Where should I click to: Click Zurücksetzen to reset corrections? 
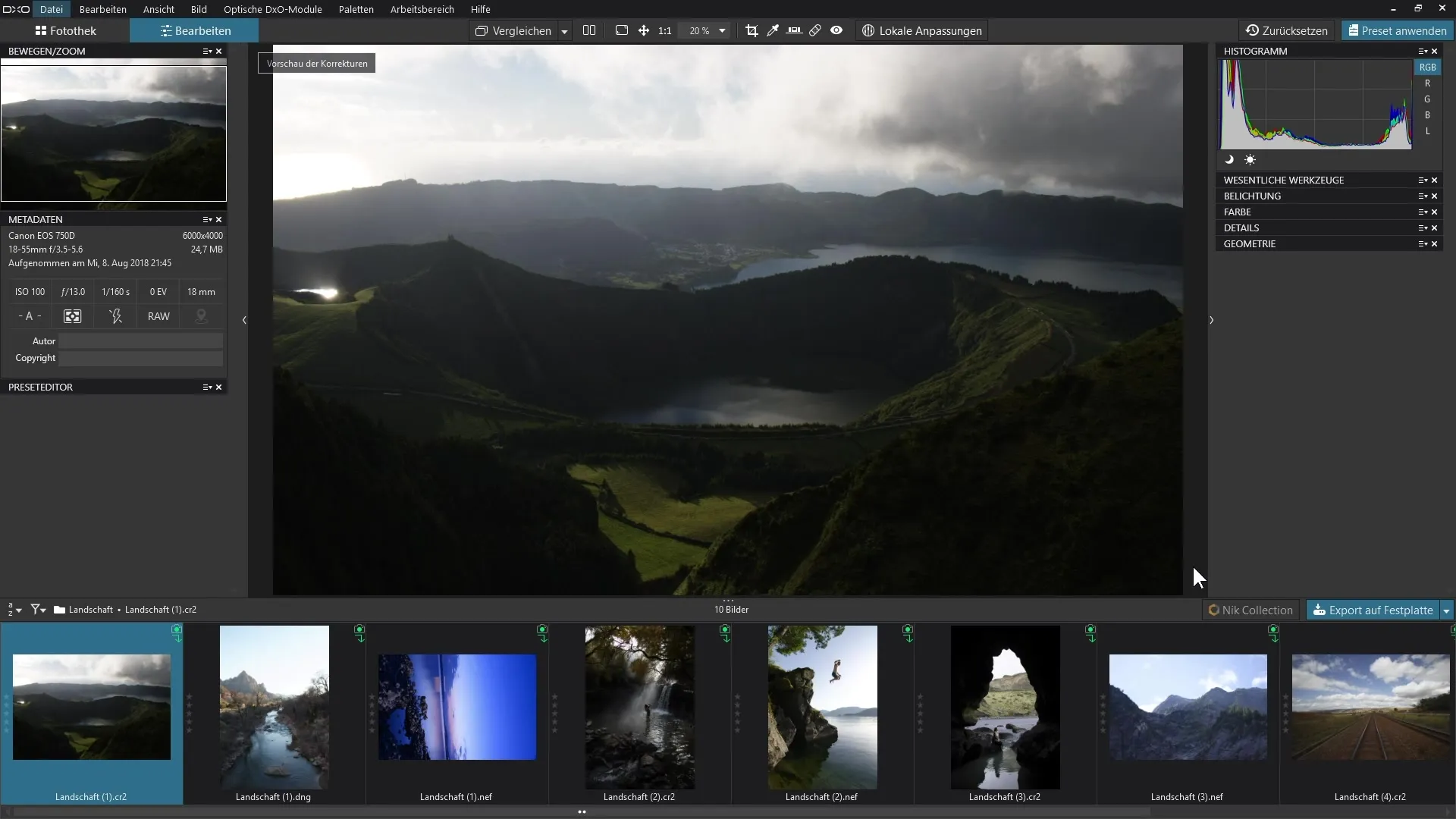(1287, 31)
